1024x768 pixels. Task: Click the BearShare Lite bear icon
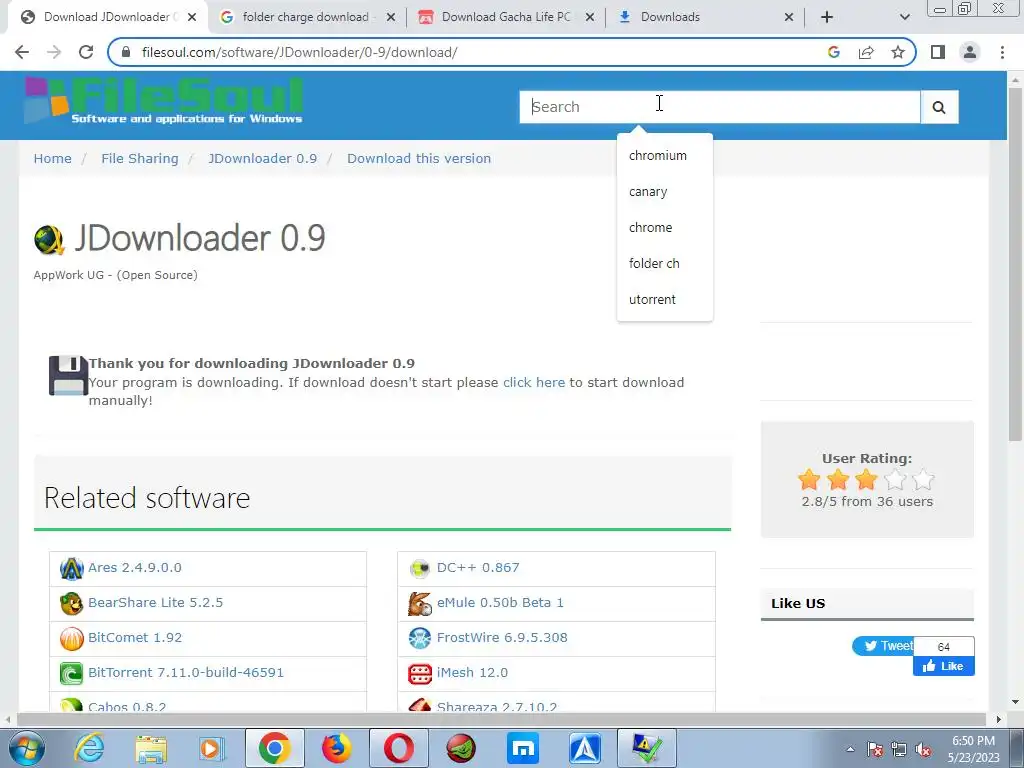71,603
